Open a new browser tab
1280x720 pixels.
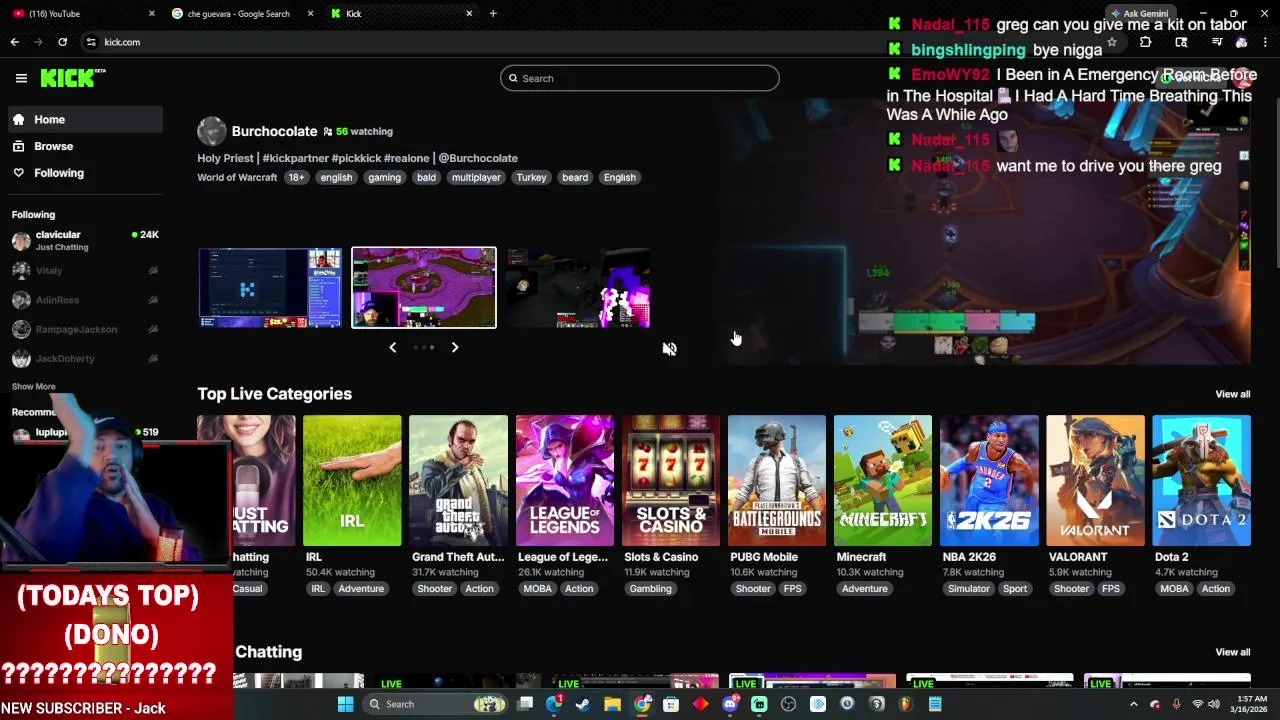tap(493, 13)
